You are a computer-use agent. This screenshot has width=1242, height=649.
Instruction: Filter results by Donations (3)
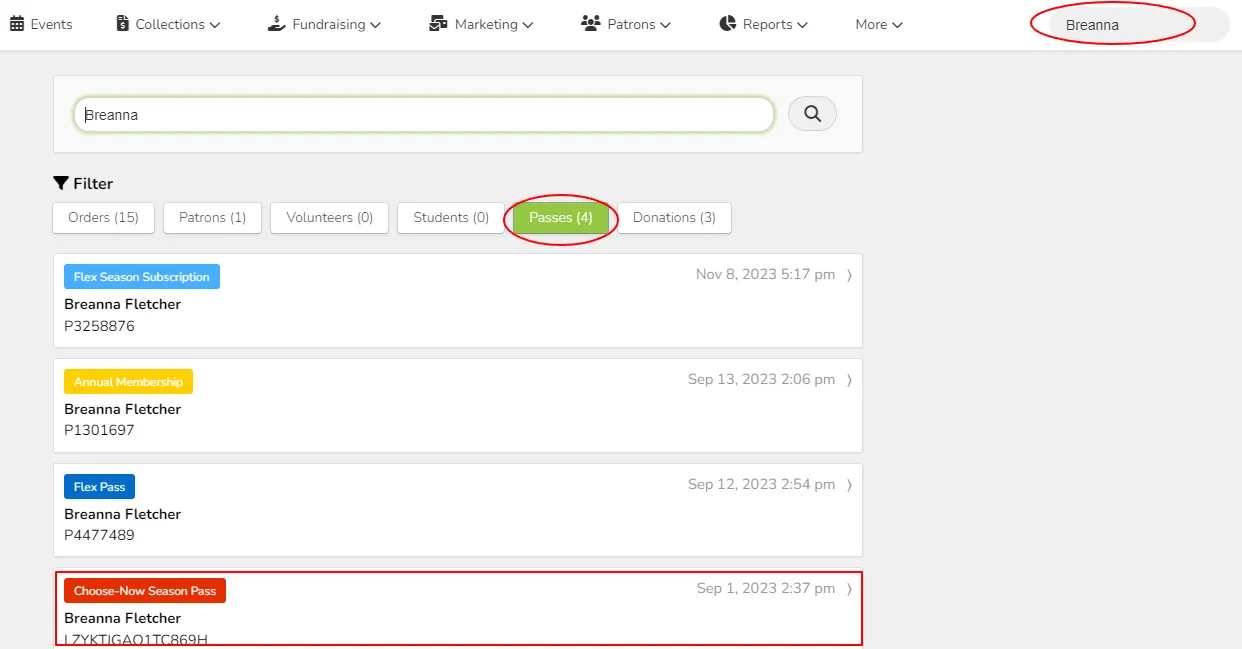[674, 218]
